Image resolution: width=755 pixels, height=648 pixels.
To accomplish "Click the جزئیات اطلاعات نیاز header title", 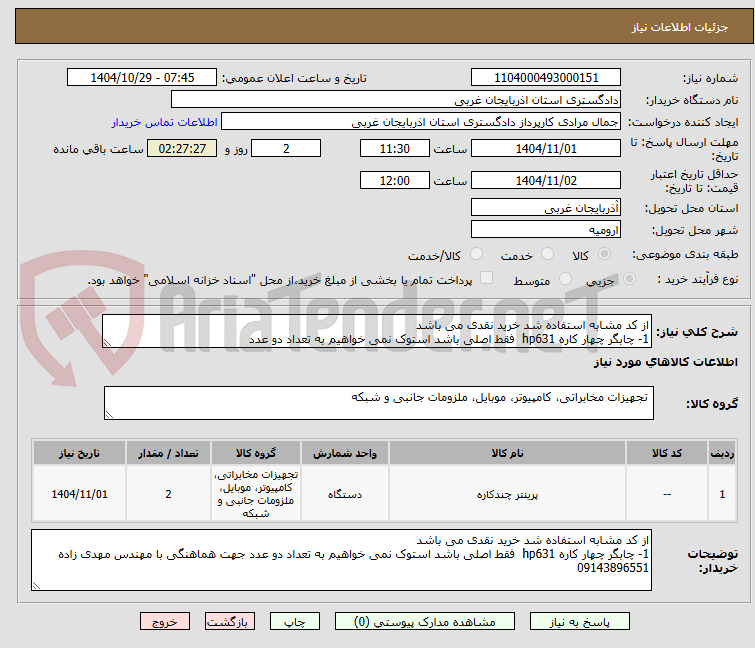I will coord(680,27).
